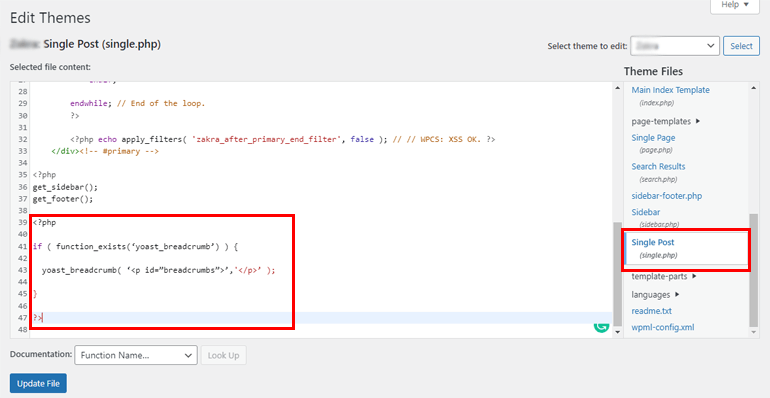Click the Look Up button
The width and height of the screenshot is (770, 398).
[x=223, y=355]
